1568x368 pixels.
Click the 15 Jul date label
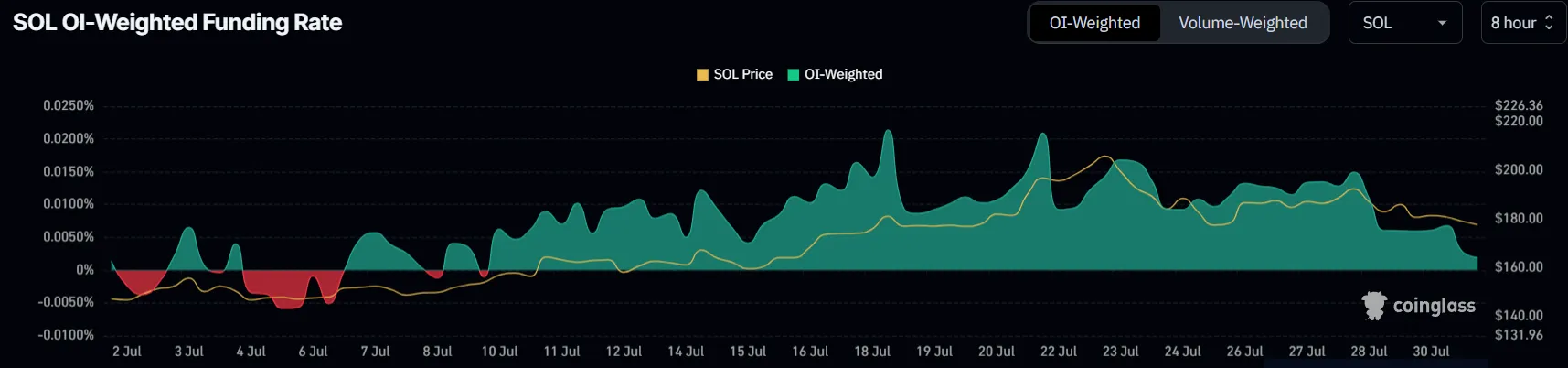pos(748,352)
